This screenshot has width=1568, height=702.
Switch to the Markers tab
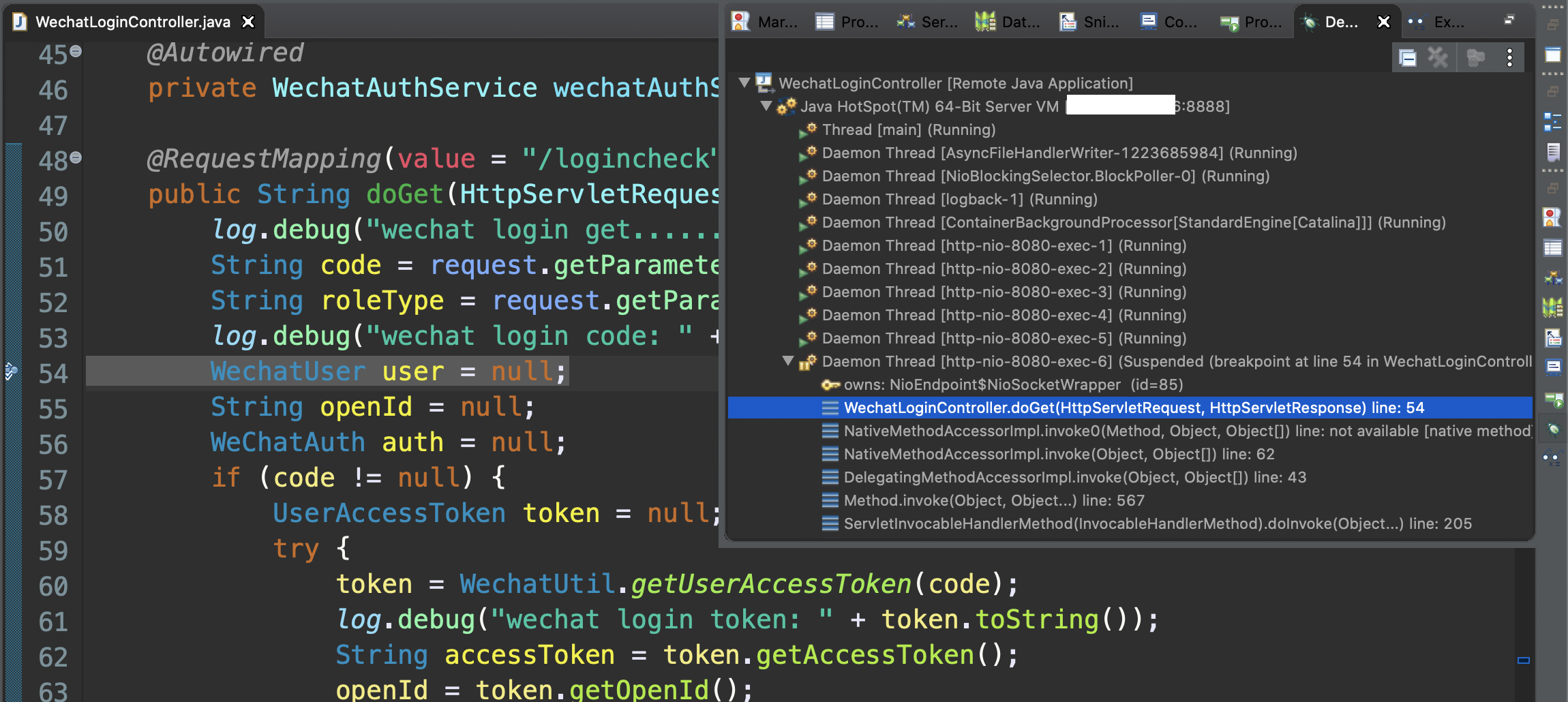tap(765, 22)
